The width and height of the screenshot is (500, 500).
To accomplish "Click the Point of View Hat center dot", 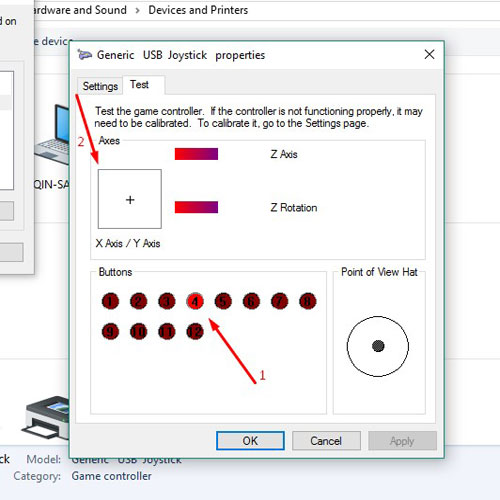I will (378, 346).
